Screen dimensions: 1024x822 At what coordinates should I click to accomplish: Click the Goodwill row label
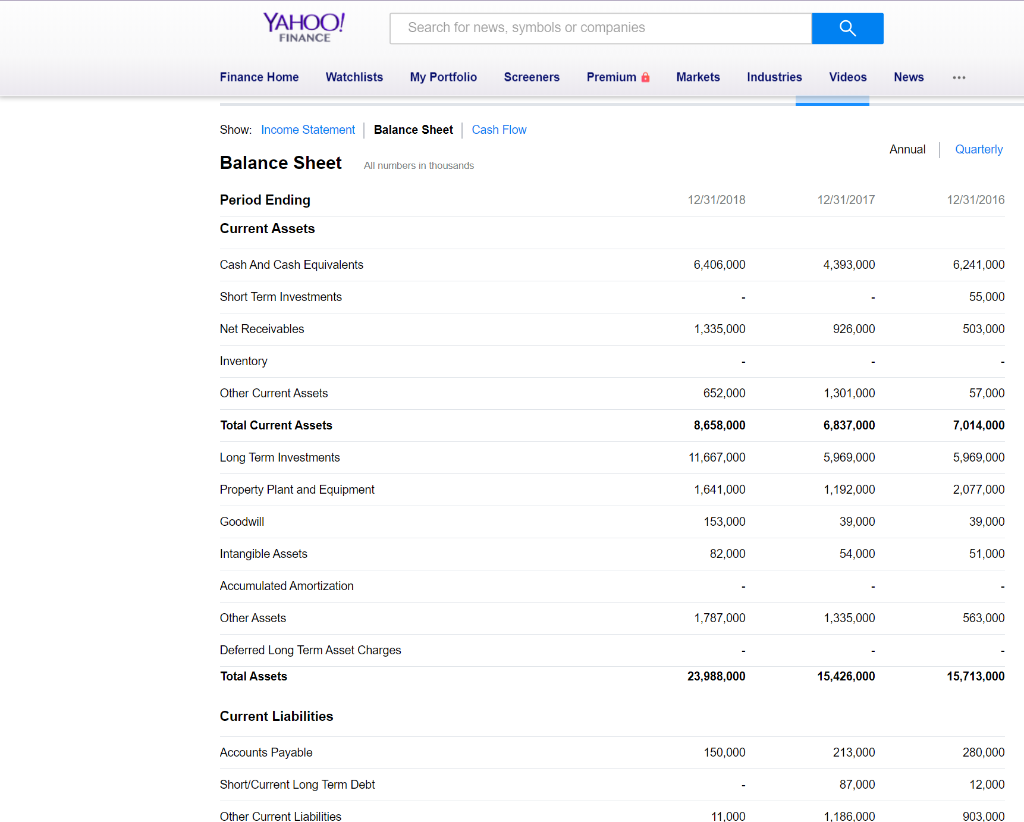tap(242, 522)
